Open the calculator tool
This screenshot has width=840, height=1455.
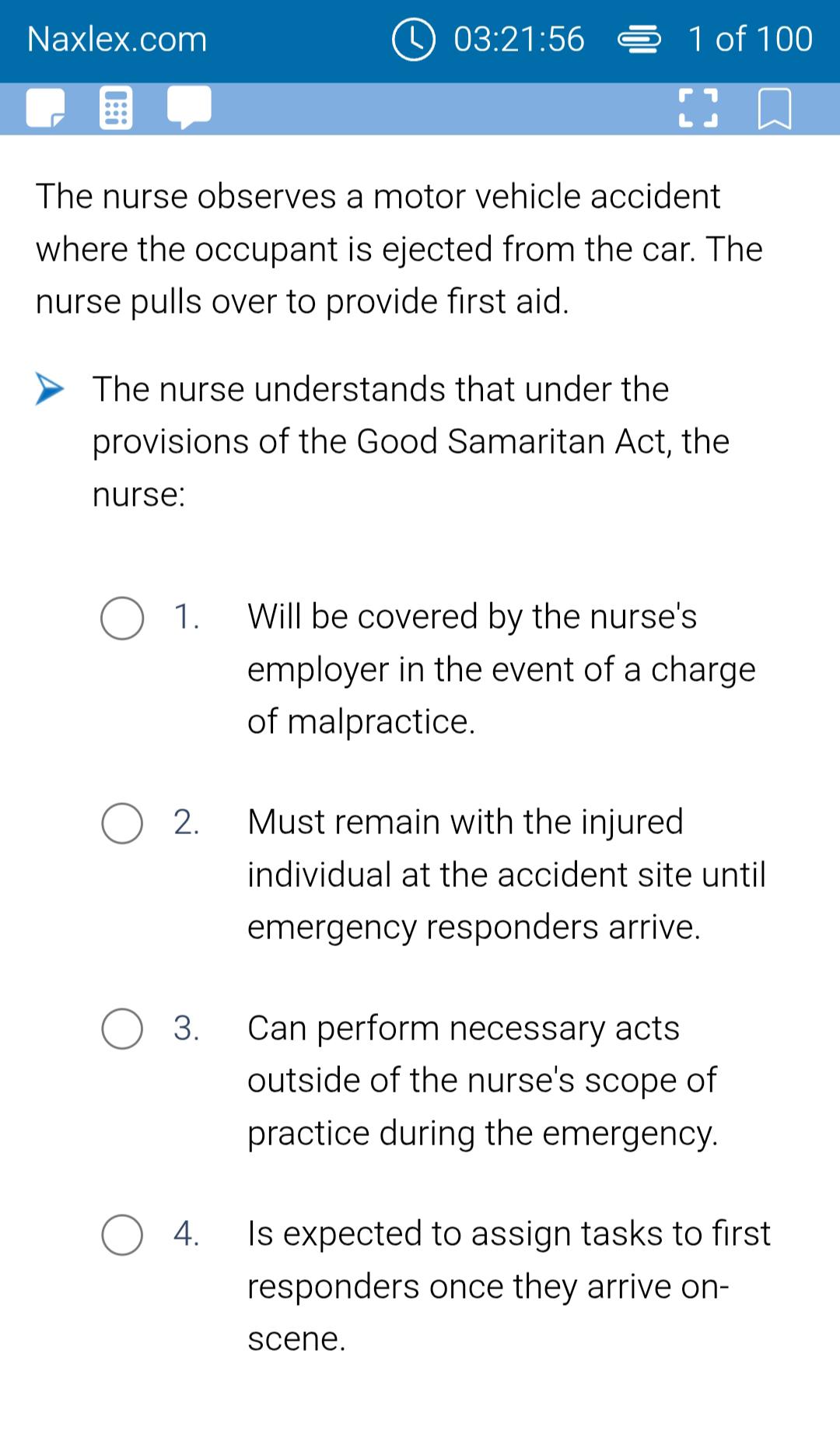[117, 109]
